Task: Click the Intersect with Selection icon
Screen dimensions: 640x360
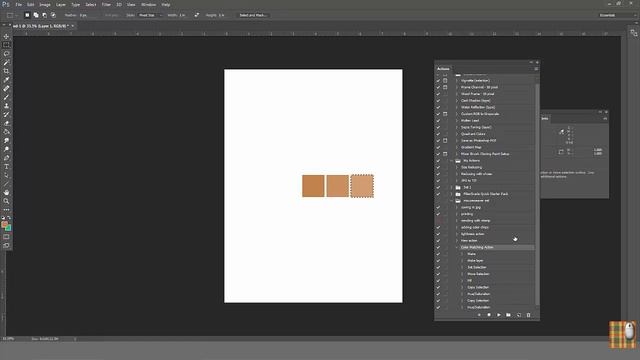Action: point(53,15)
